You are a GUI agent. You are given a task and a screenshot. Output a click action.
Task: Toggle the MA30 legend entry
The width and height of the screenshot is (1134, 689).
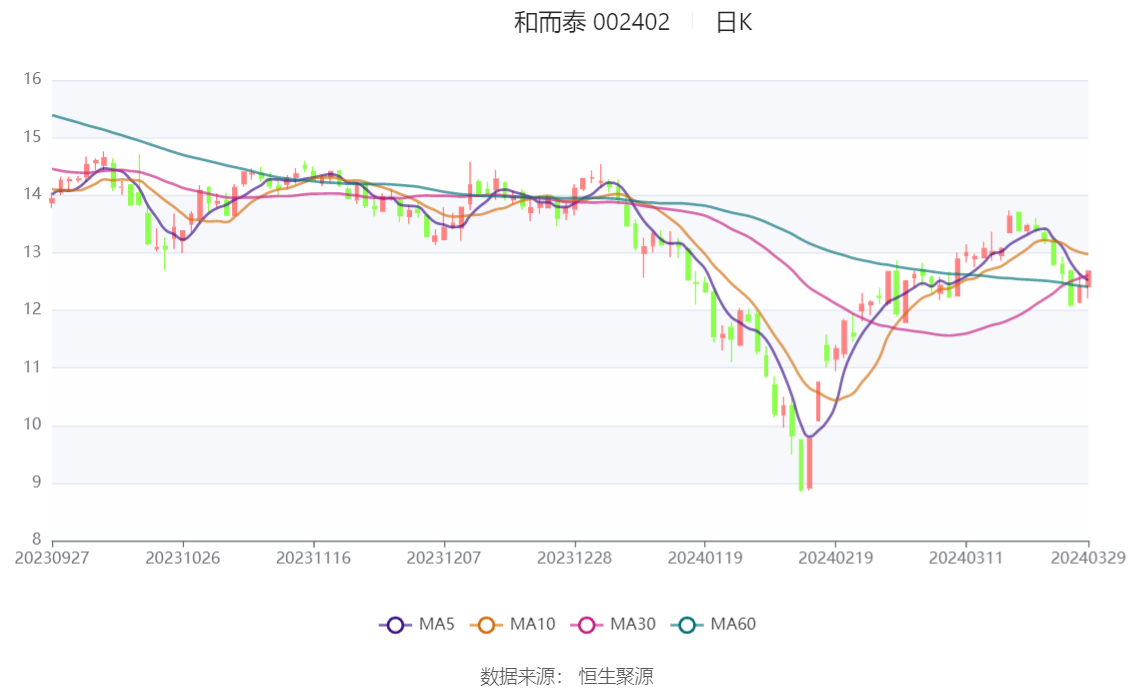613,625
